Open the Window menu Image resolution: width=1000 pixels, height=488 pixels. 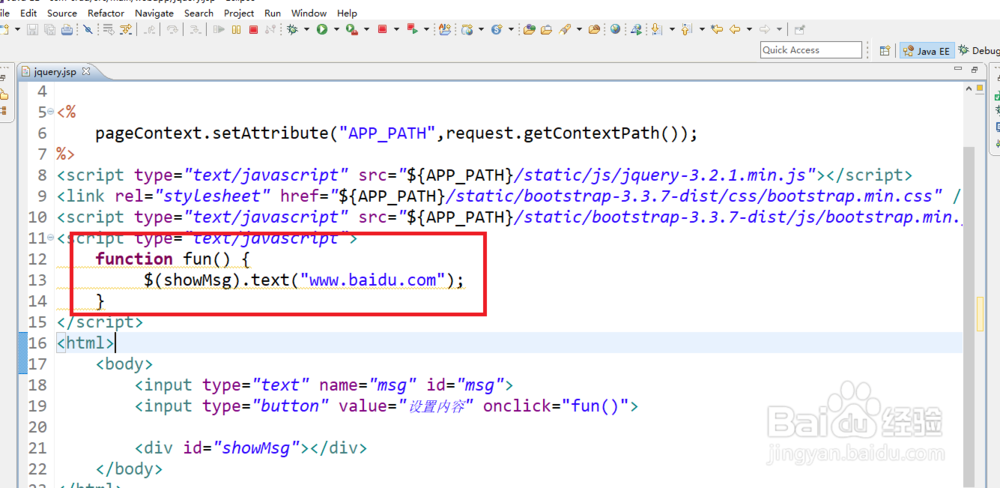tap(309, 13)
